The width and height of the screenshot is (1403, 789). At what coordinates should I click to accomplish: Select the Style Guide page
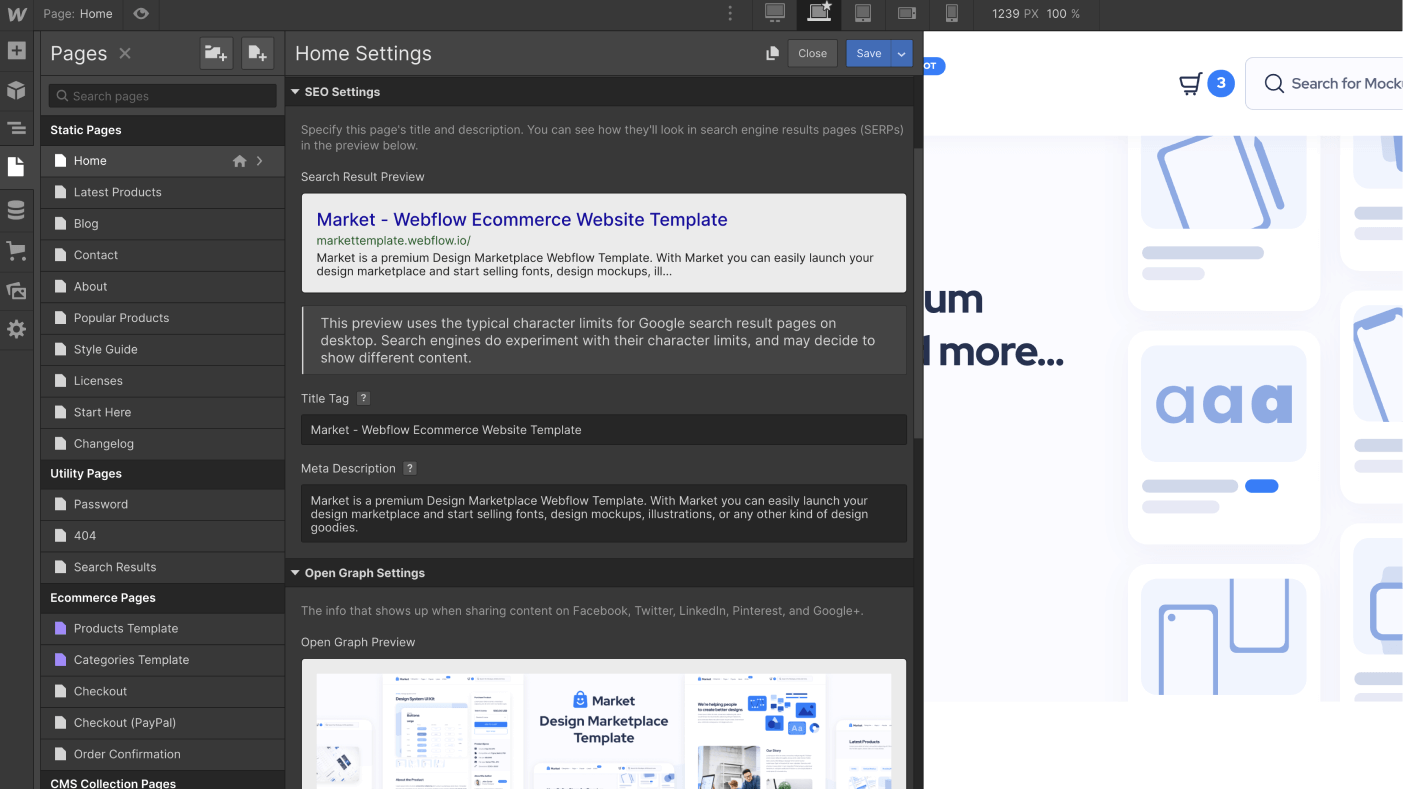pyautogui.click(x=163, y=350)
